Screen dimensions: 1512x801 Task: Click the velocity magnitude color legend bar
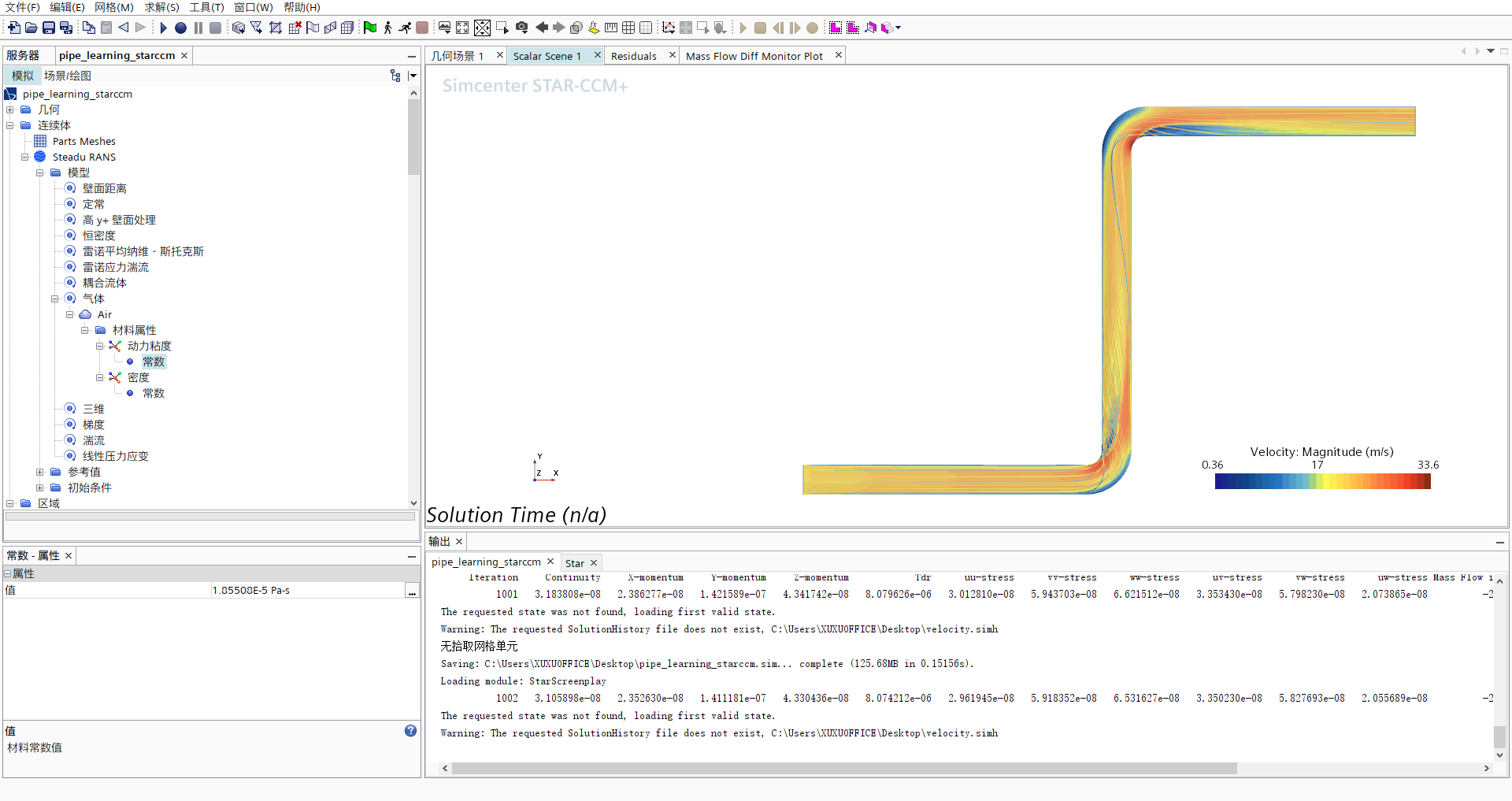(1322, 482)
